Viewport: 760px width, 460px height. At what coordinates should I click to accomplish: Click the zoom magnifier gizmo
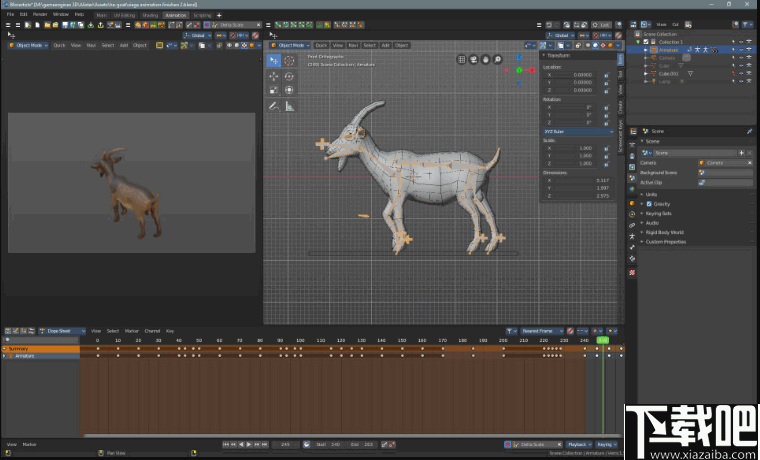click(x=498, y=59)
